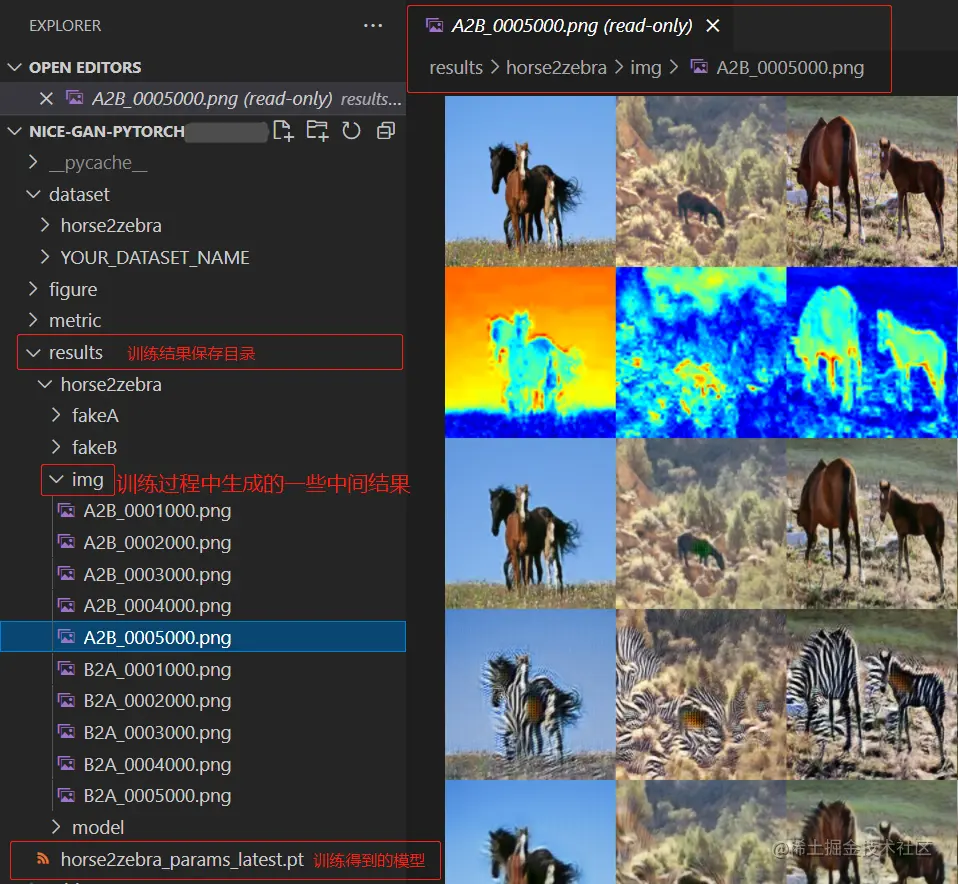The image size is (958, 884).
Task: Click image file icon beside A2B_0004000.png
Action: pyautogui.click(x=66, y=605)
